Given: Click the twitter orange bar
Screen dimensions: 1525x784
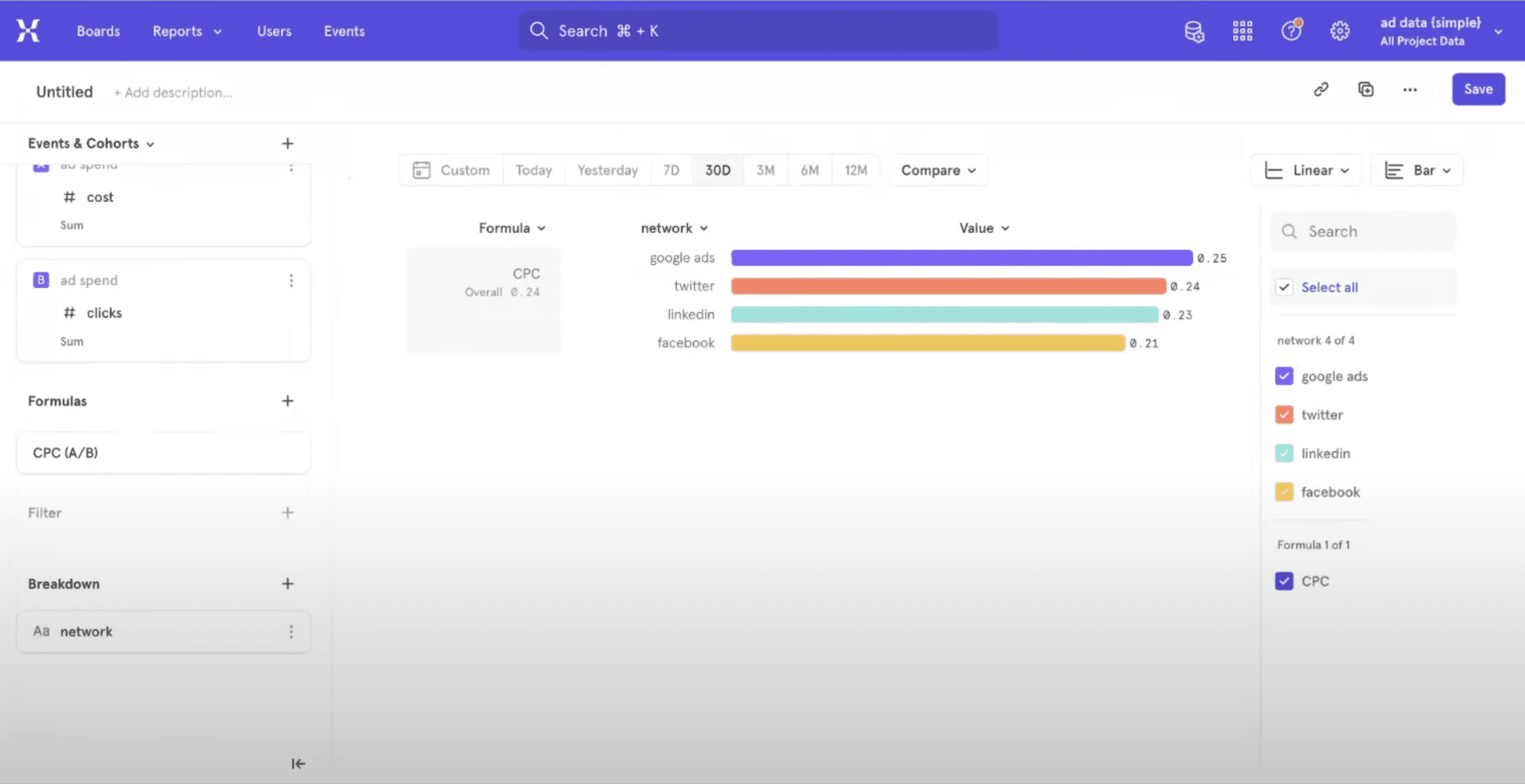Looking at the screenshot, I should tap(948, 286).
